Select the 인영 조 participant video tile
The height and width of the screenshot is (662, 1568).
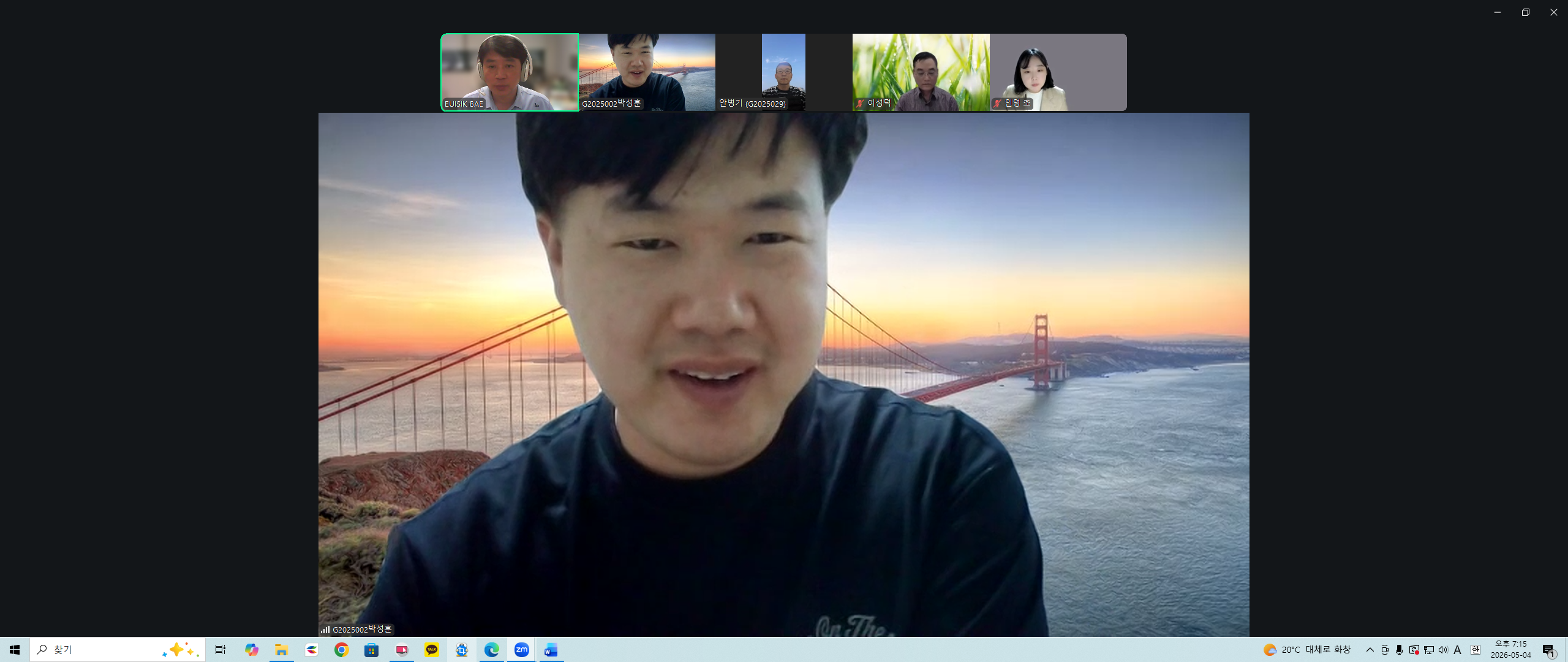(1058, 72)
